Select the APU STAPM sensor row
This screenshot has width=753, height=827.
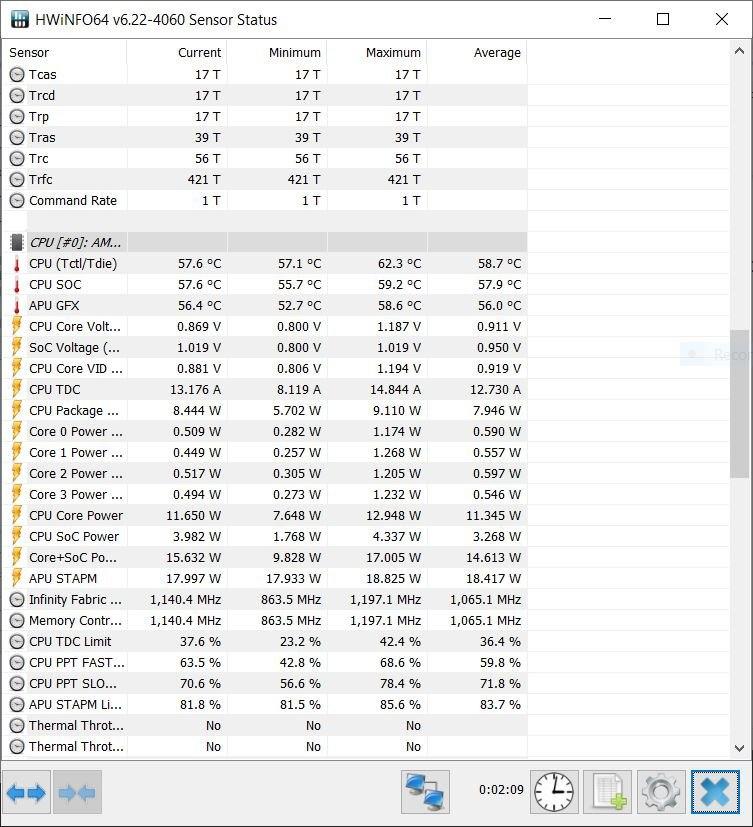pos(63,578)
